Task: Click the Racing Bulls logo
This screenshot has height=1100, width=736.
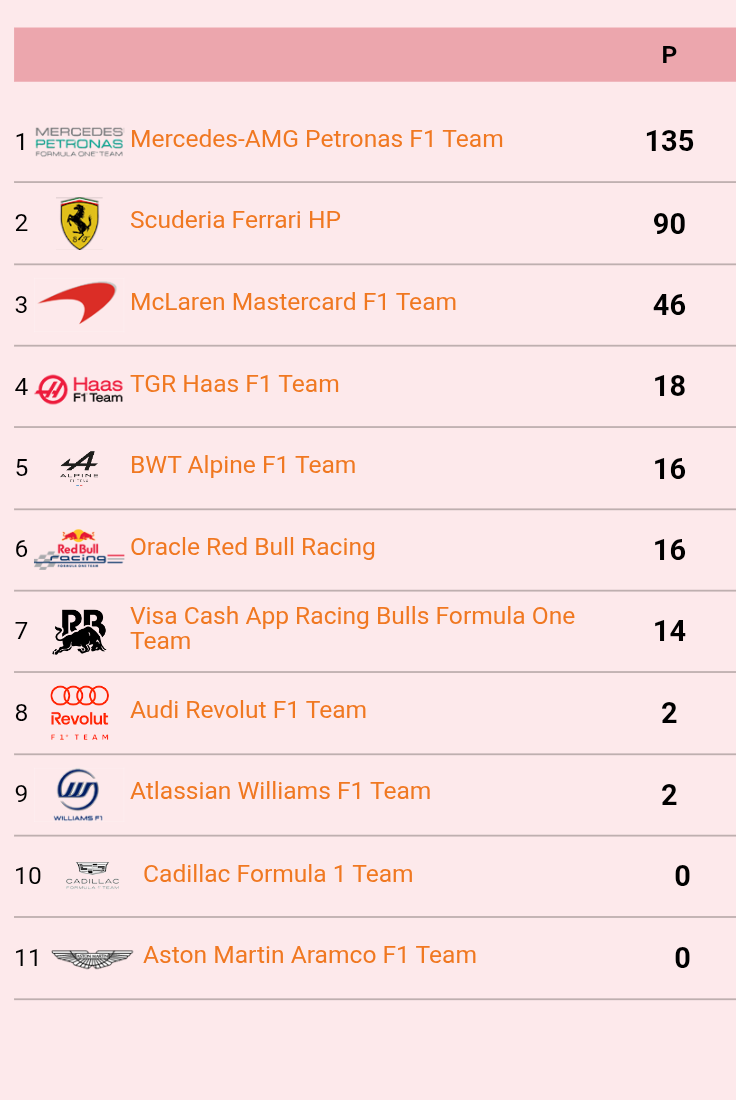Action: point(79,631)
